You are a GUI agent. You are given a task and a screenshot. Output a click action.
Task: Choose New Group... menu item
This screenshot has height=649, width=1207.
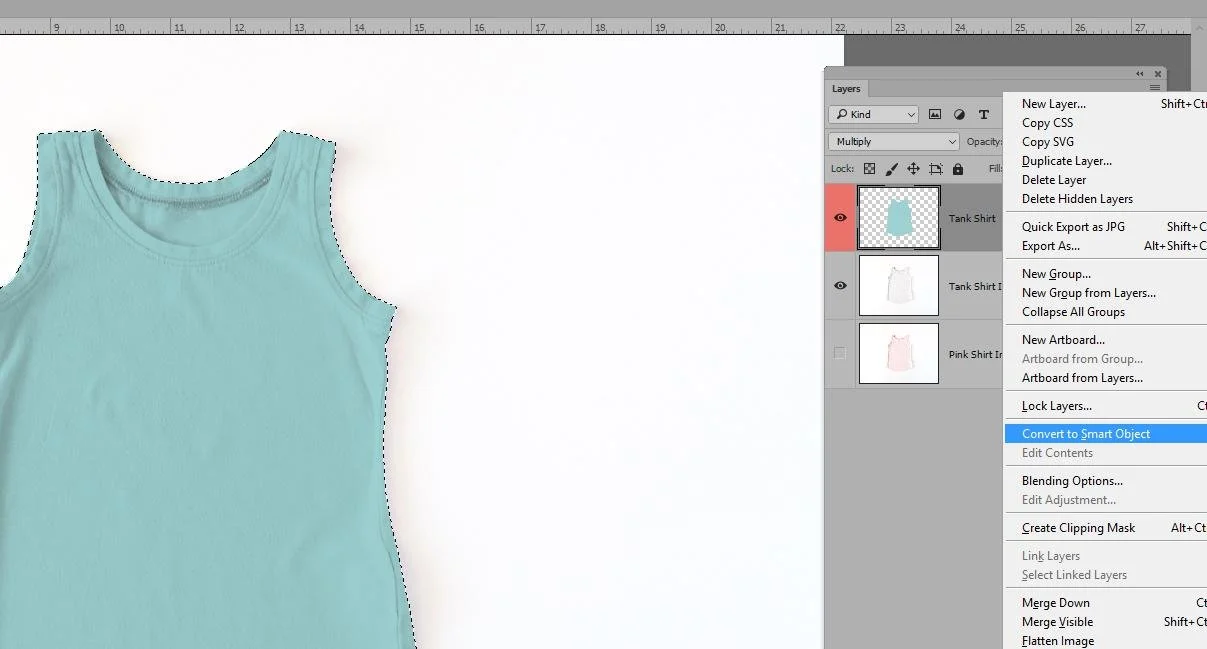1056,274
